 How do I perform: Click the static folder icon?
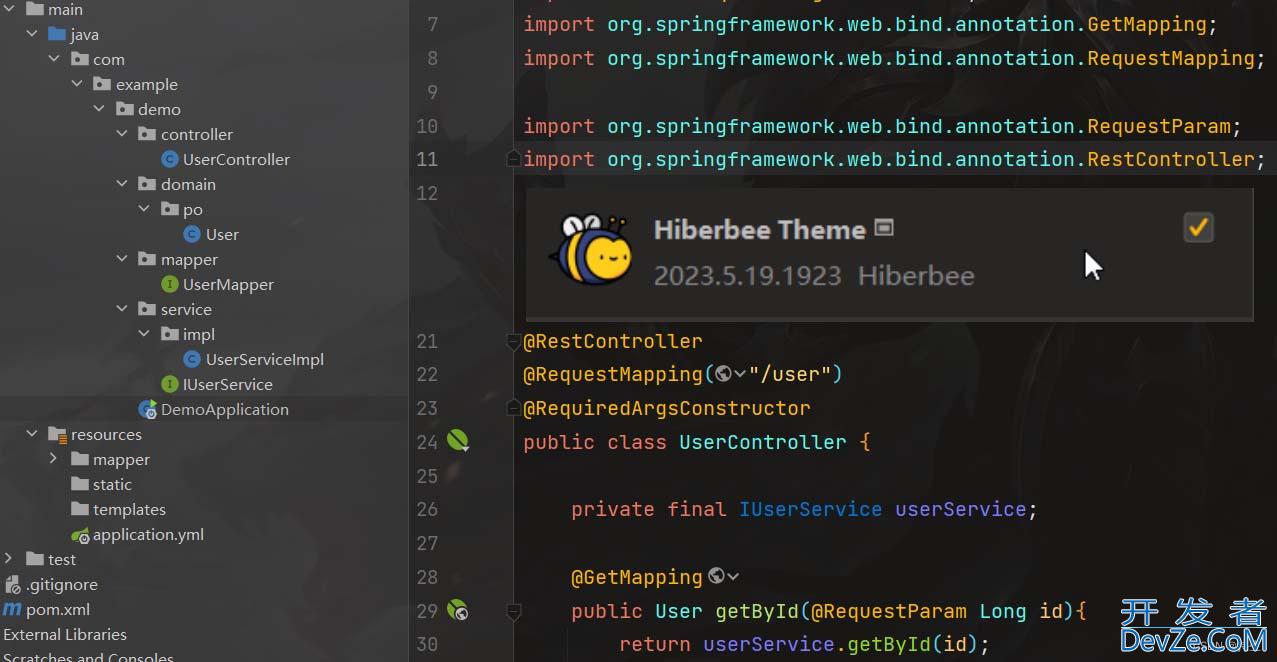(x=80, y=484)
